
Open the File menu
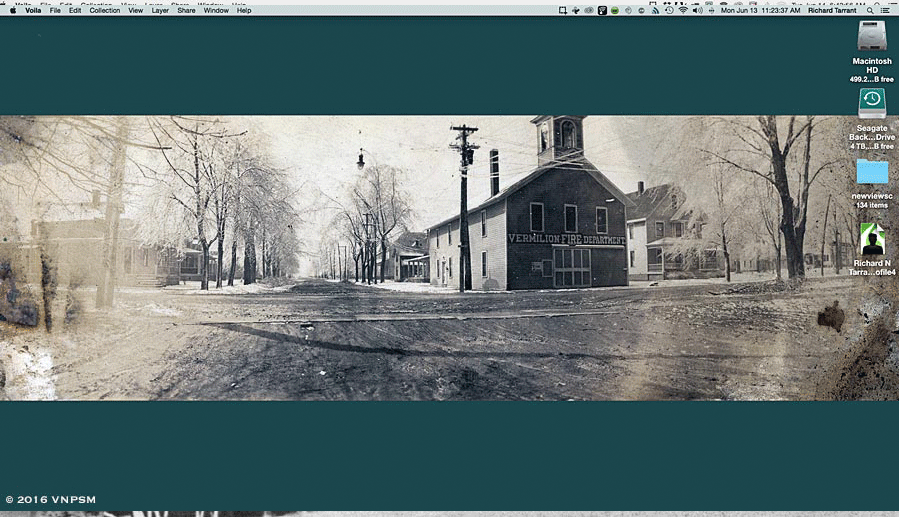click(x=55, y=10)
